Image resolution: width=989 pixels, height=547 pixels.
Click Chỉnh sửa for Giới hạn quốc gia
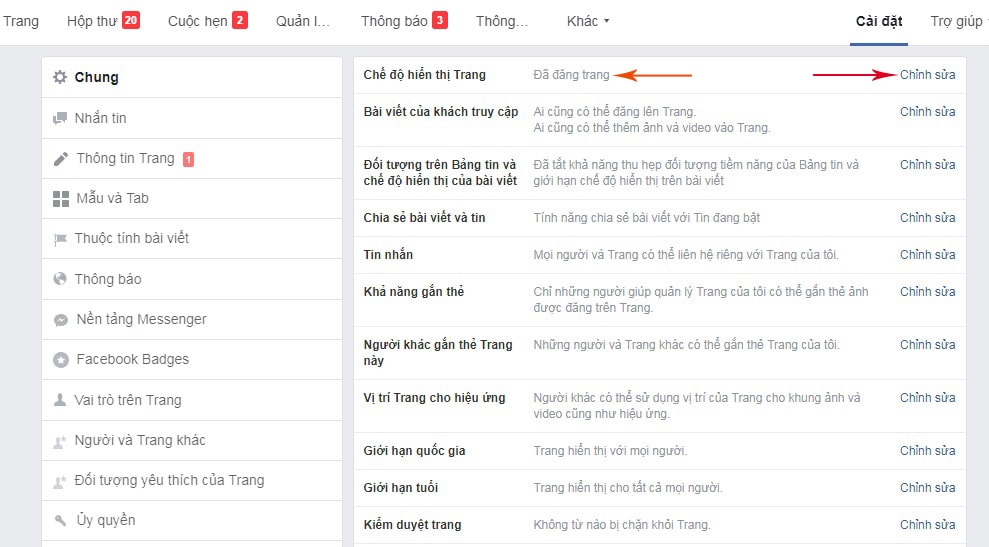927,450
